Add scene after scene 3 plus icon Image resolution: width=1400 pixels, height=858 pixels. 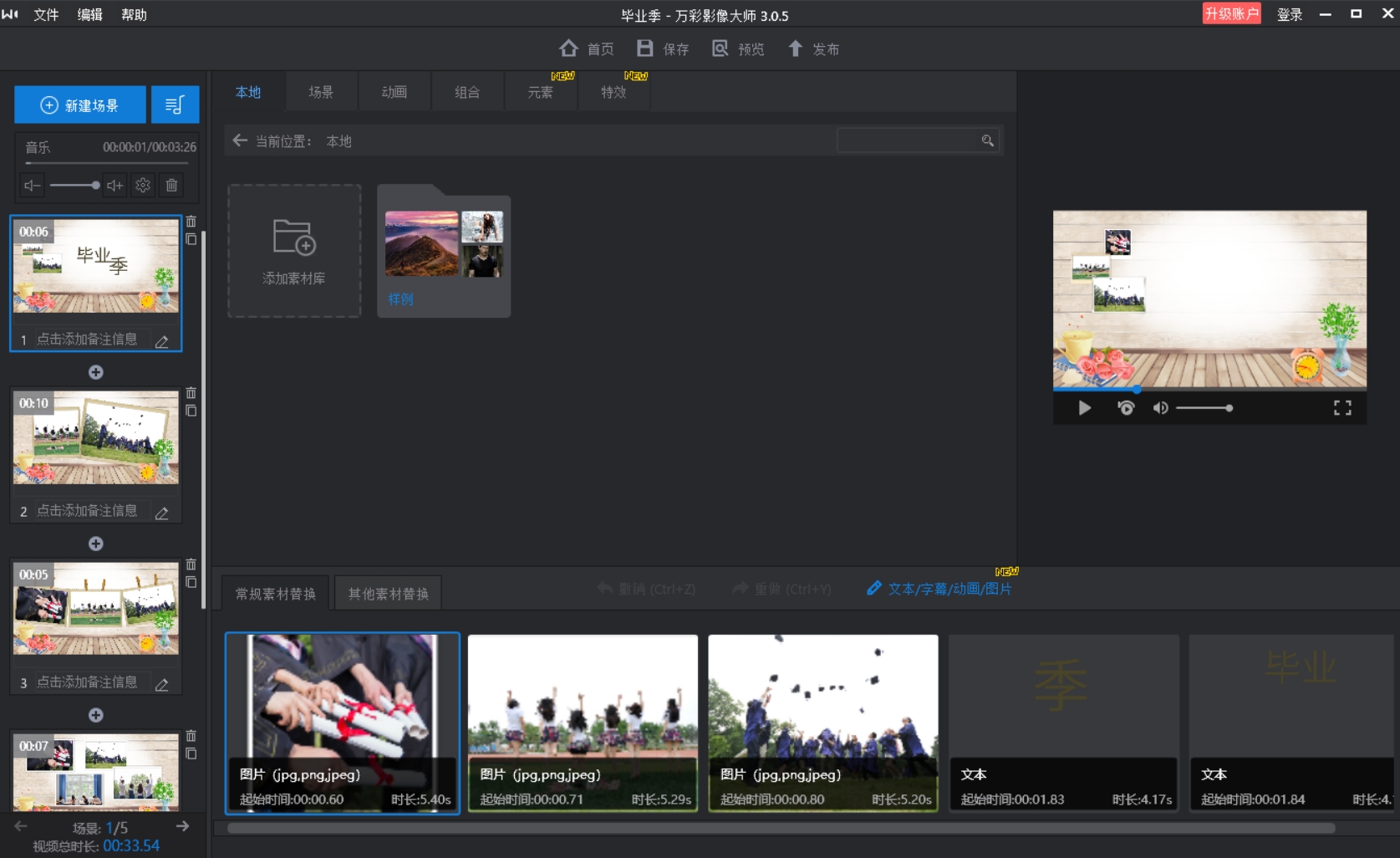pos(96,715)
